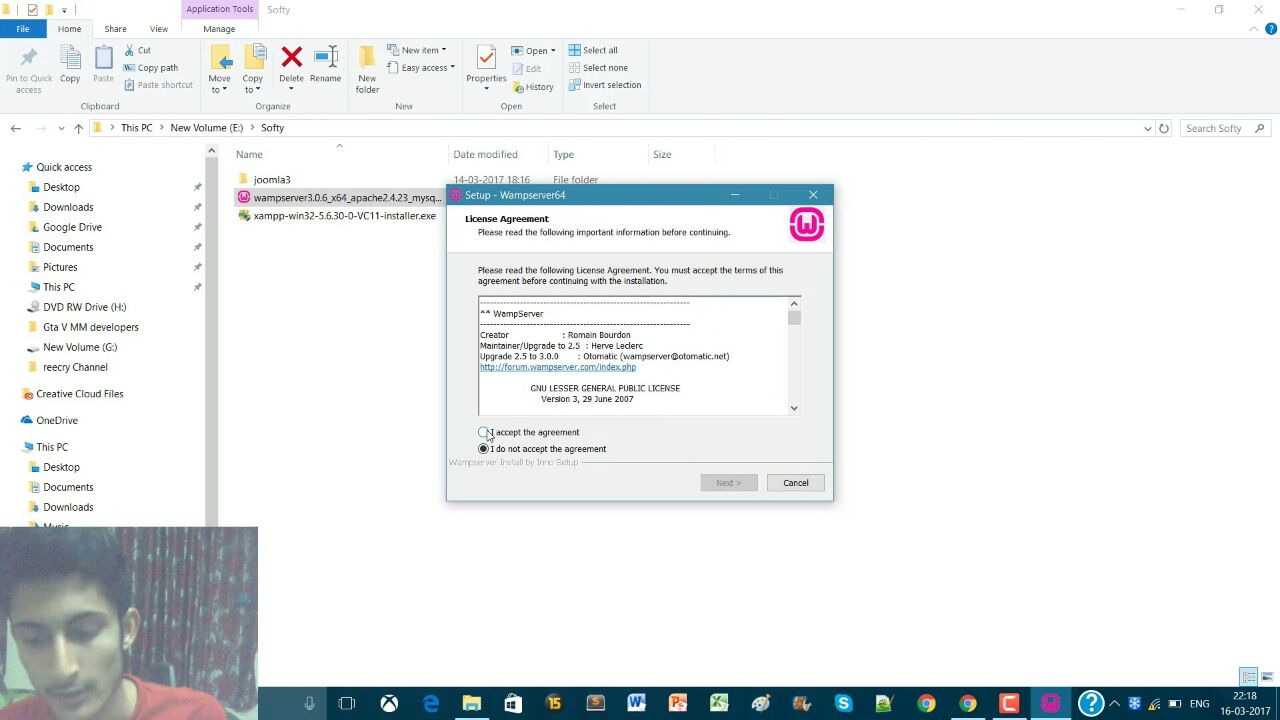Expand the address bar history dropdown
Image resolution: width=1280 pixels, height=720 pixels.
coord(1147,128)
